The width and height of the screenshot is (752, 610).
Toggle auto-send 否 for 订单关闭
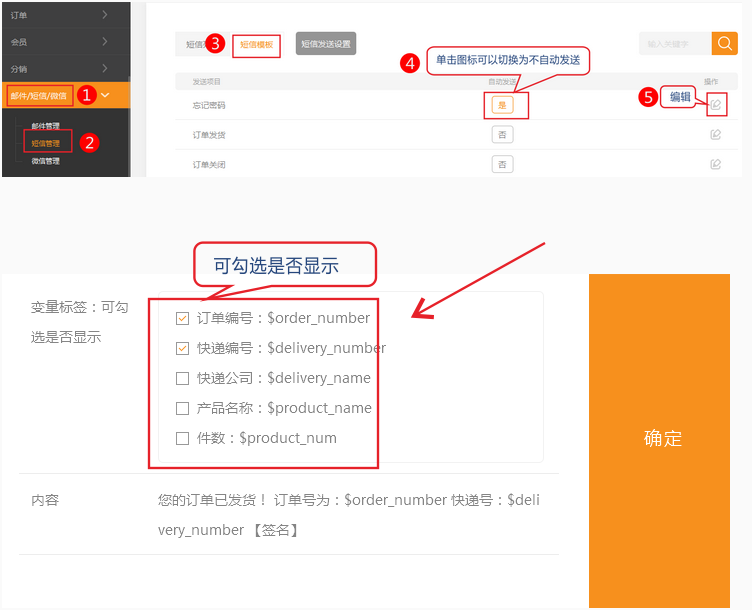502,164
